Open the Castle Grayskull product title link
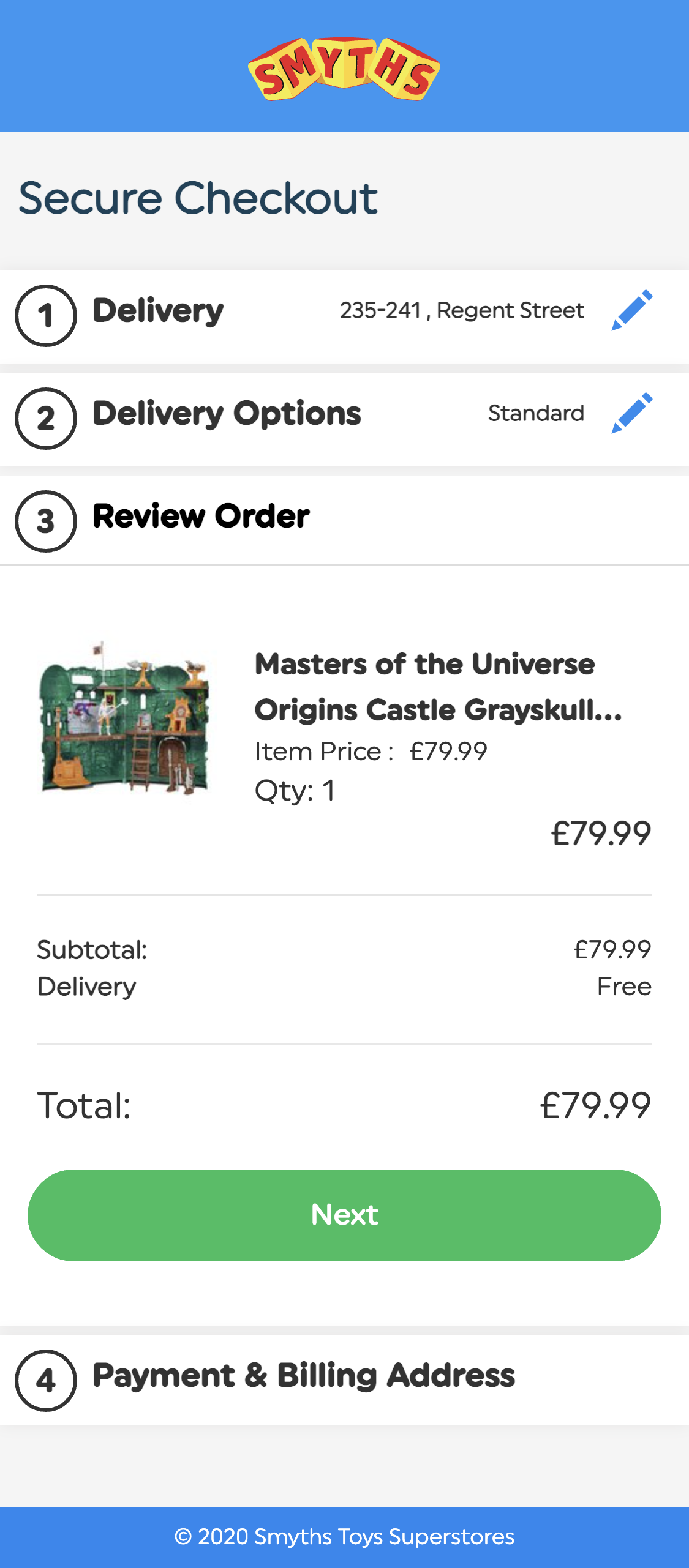 437,687
